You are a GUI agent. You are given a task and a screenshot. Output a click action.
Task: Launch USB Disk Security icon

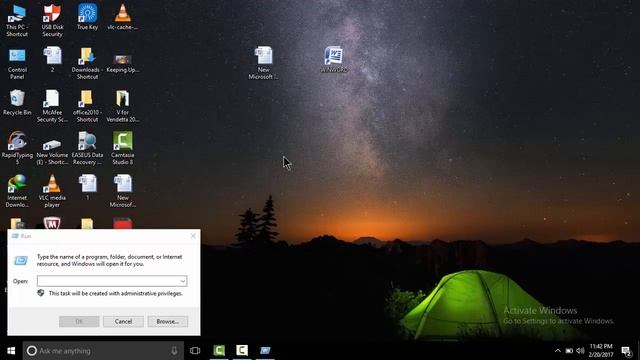pyautogui.click(x=52, y=20)
